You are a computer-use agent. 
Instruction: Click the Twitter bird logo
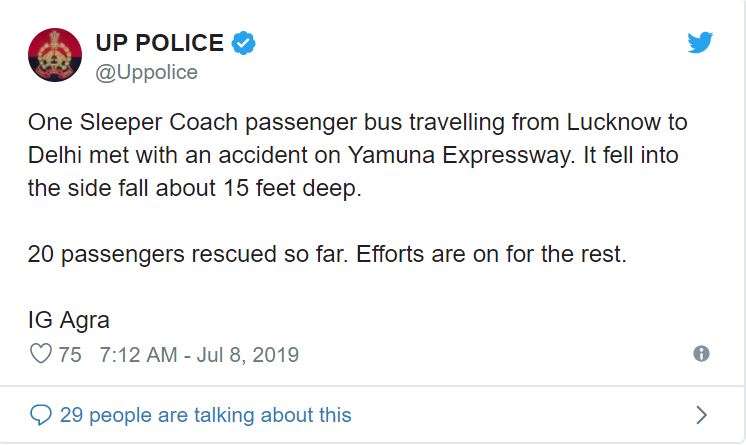click(x=700, y=43)
